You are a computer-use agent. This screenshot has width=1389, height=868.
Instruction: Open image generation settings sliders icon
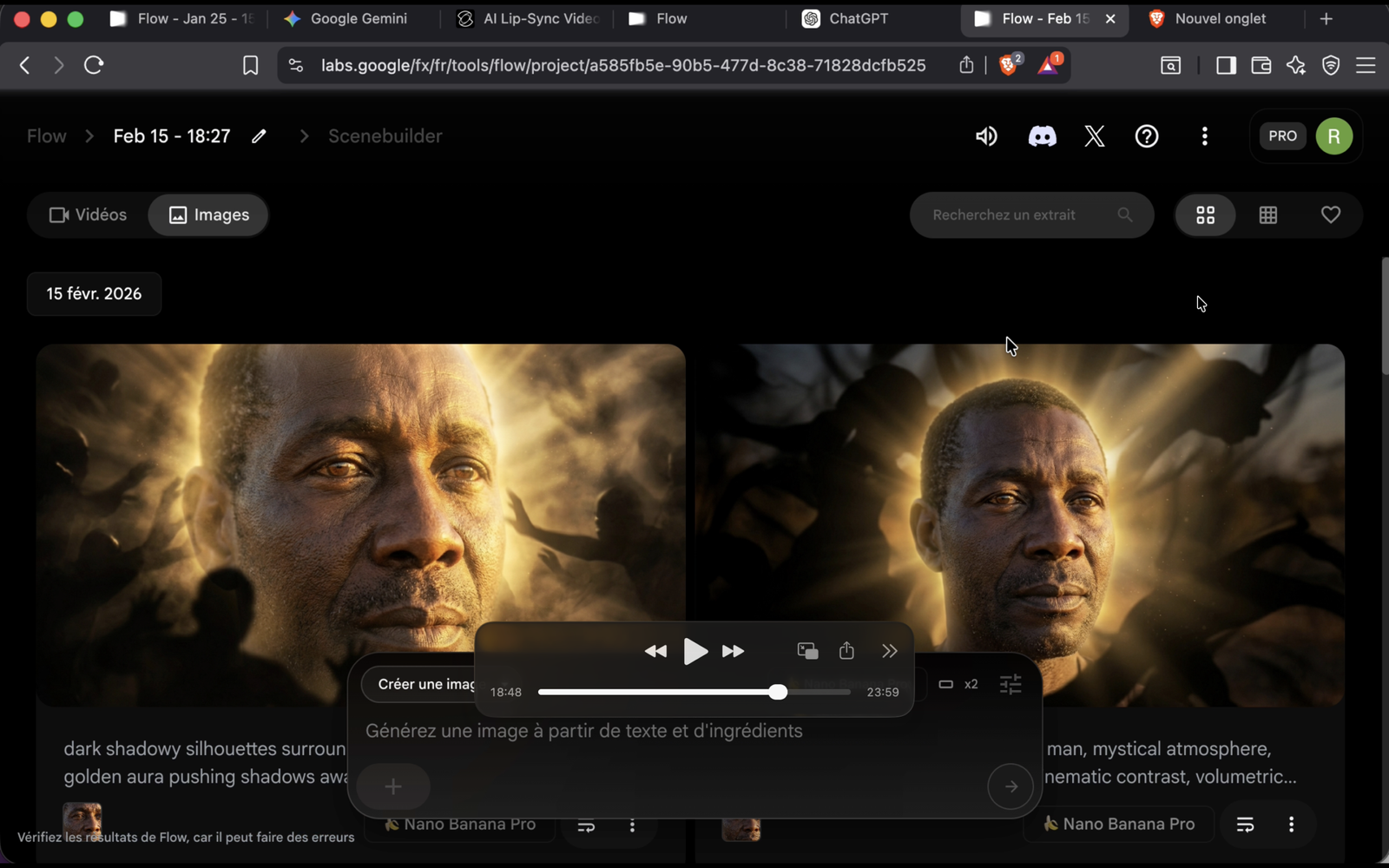click(x=1010, y=685)
